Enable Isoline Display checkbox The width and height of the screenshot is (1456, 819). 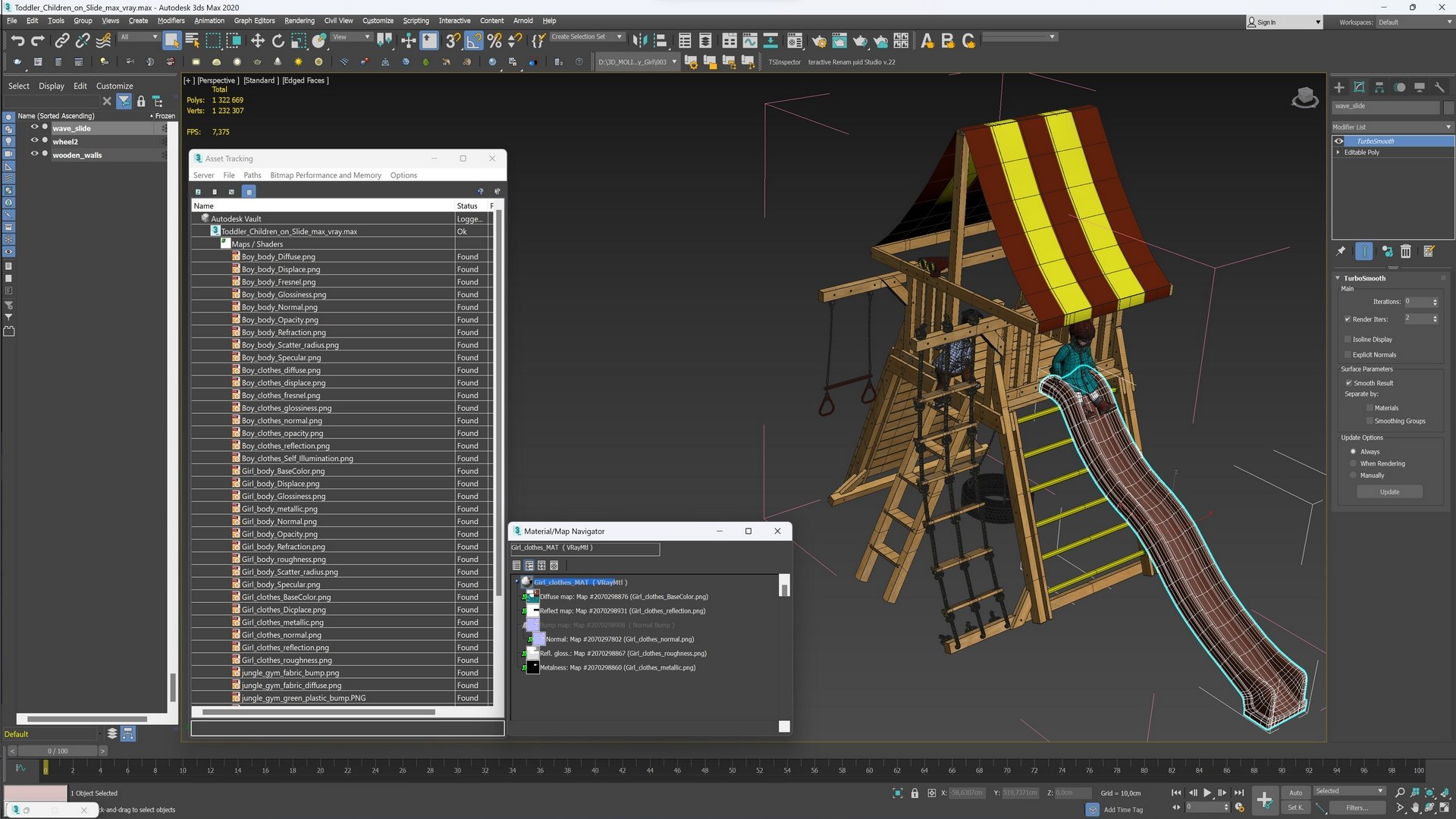click(1348, 339)
